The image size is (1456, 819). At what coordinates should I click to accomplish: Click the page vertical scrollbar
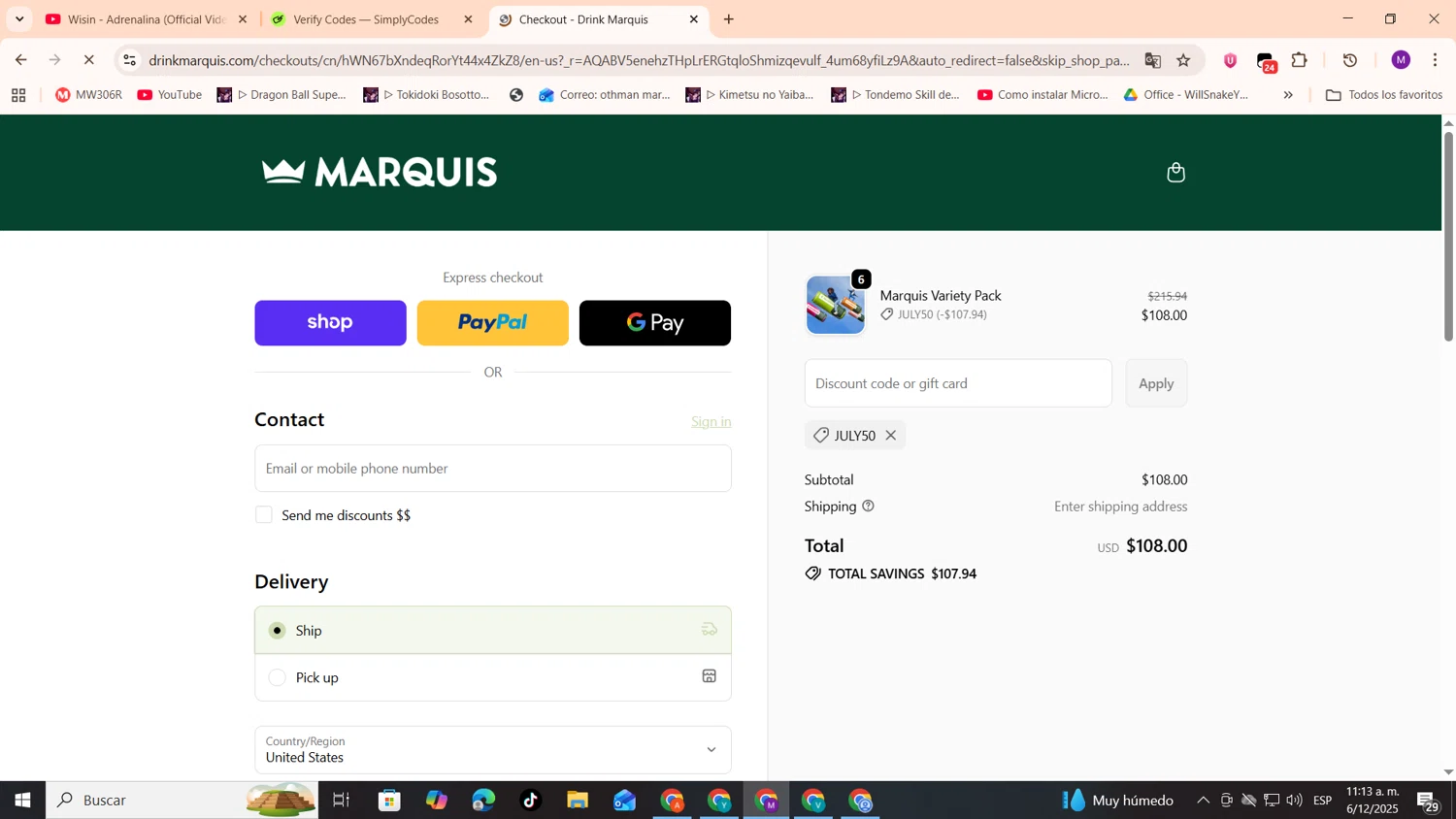point(1448,237)
